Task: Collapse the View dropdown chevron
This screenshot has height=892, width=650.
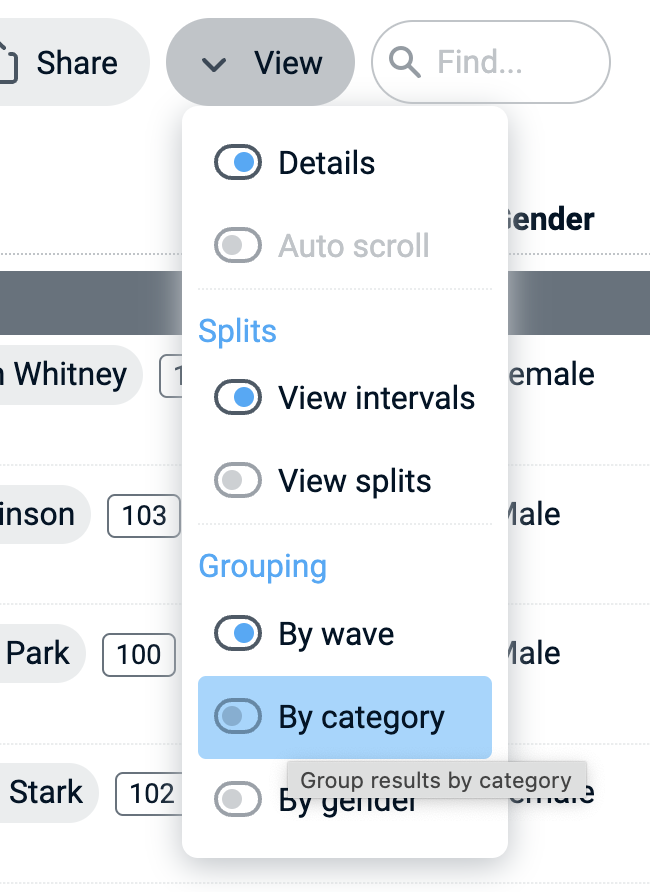Action: tap(213, 65)
